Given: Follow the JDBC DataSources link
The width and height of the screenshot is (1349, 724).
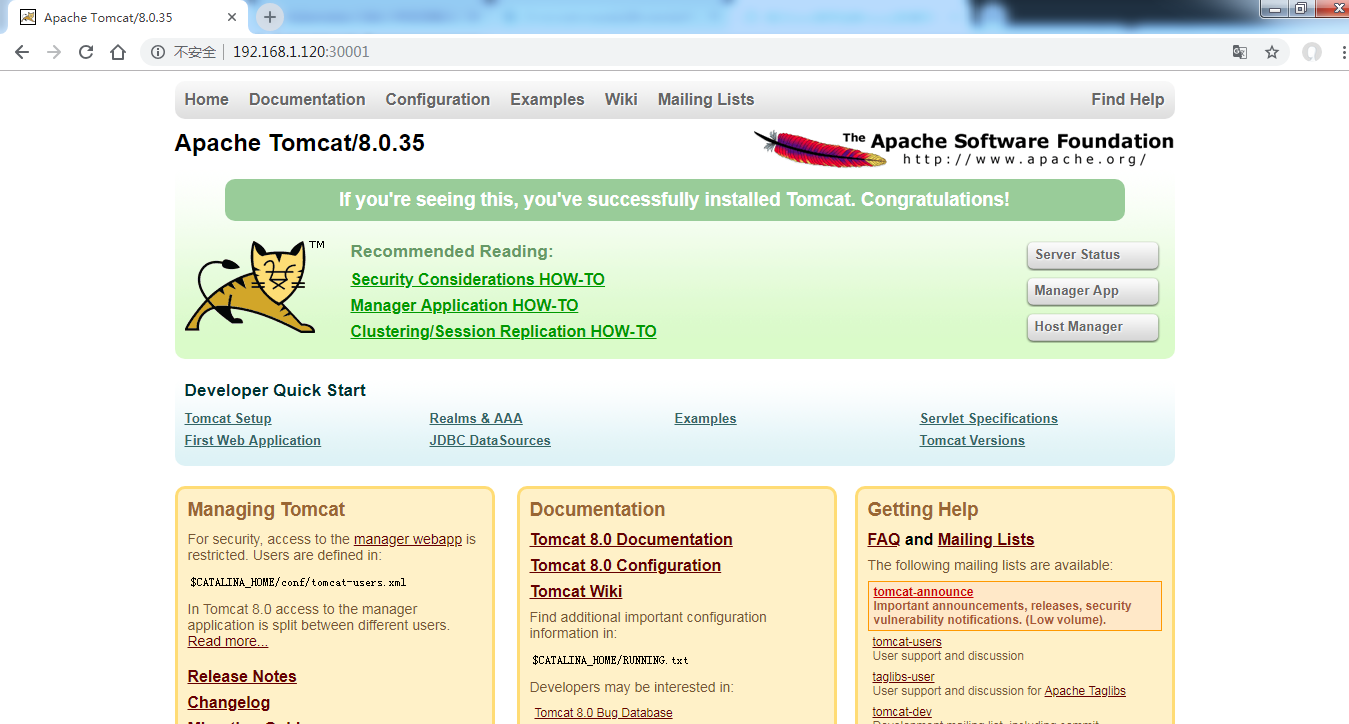Looking at the screenshot, I should coord(489,440).
